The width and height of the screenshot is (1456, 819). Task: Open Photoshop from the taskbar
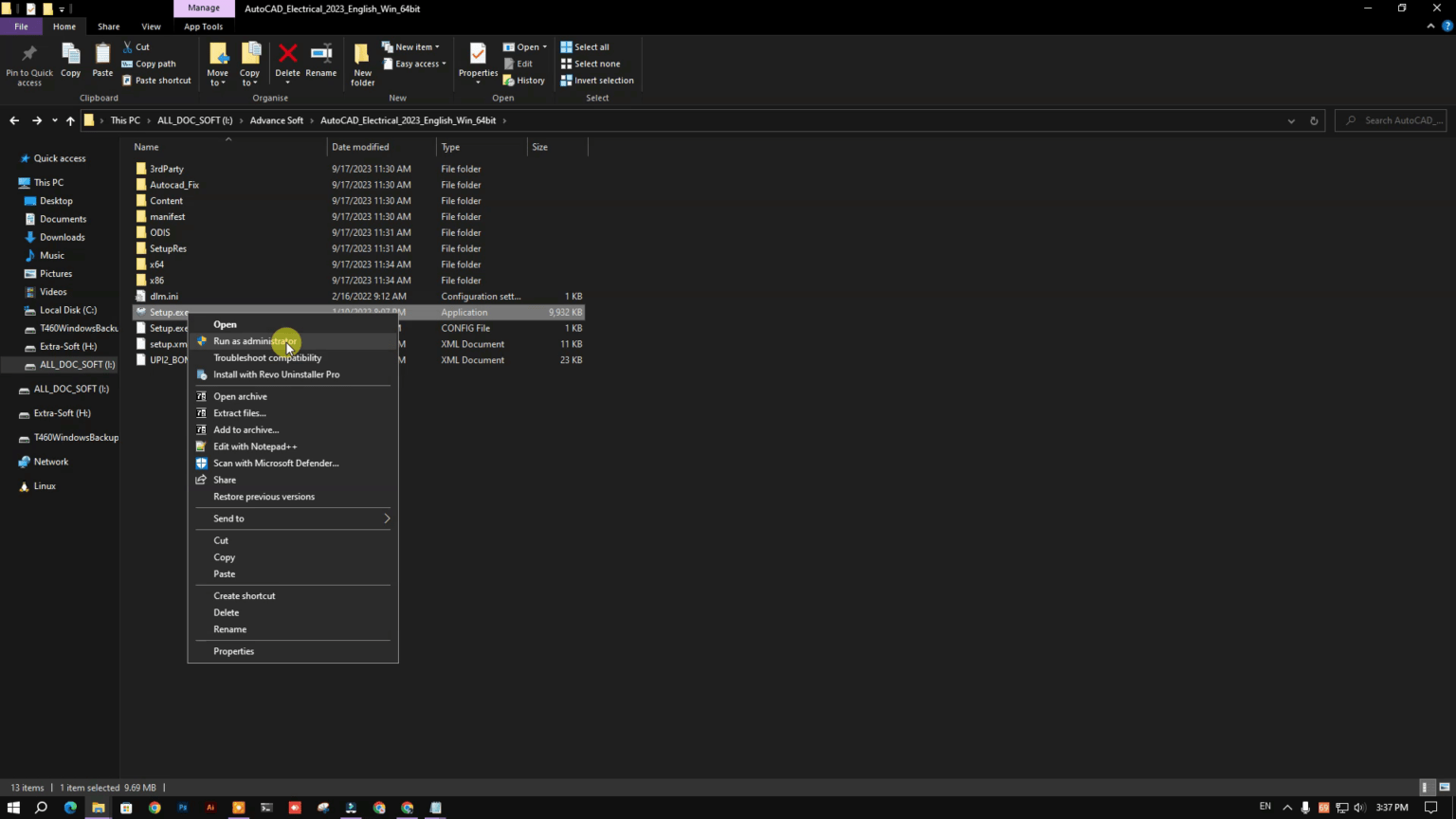[182, 808]
